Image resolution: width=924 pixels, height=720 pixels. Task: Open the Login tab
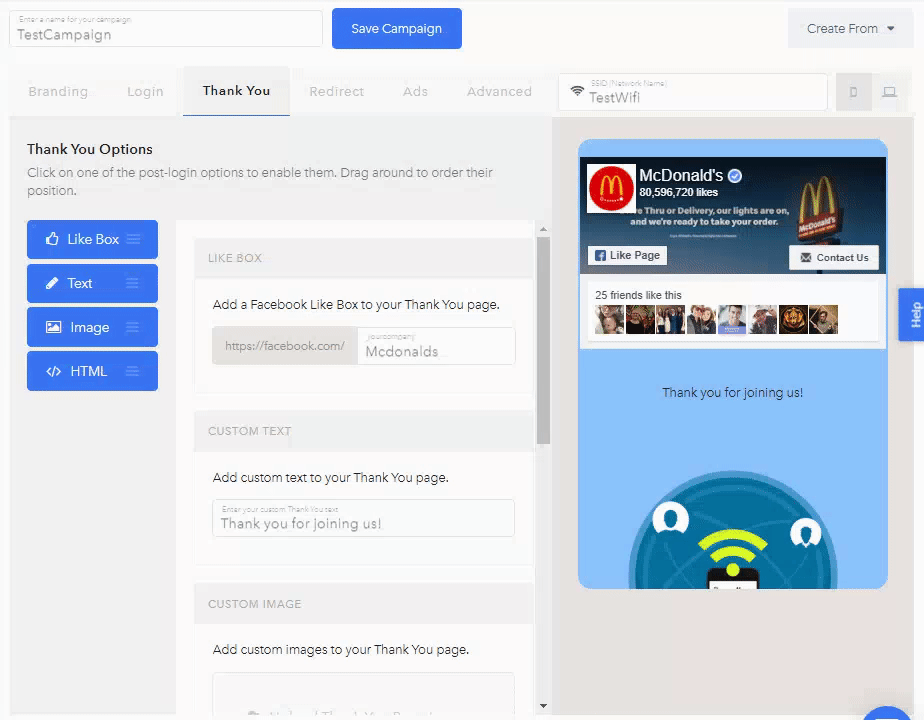click(x=145, y=91)
